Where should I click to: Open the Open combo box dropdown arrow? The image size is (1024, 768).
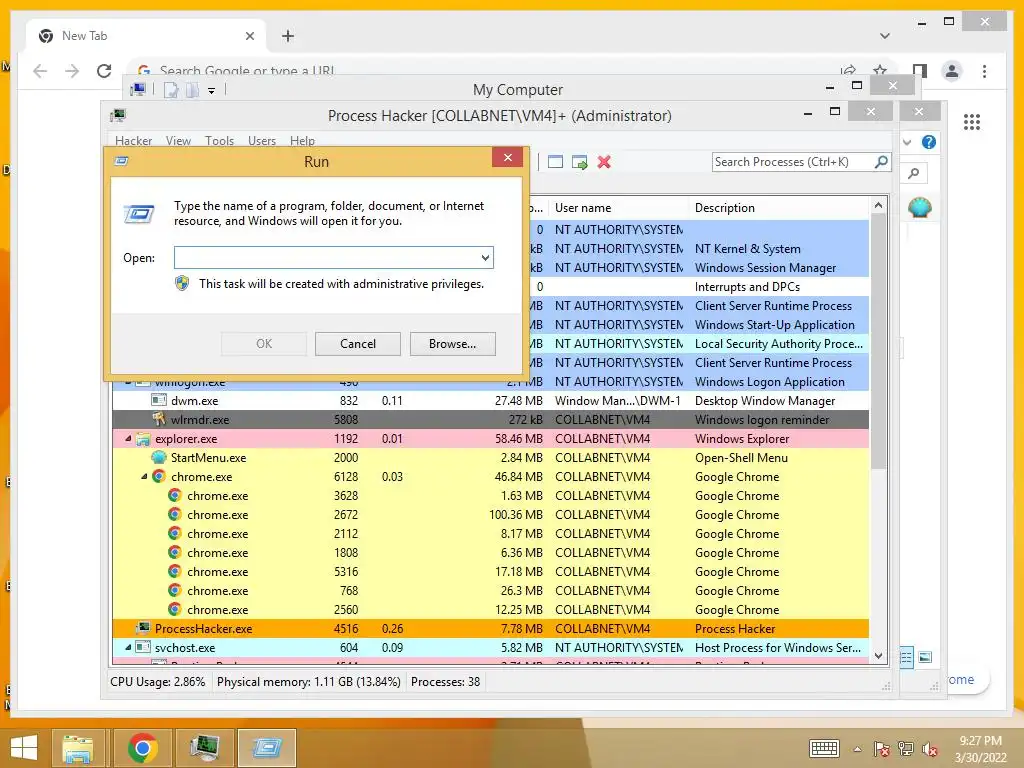click(485, 258)
